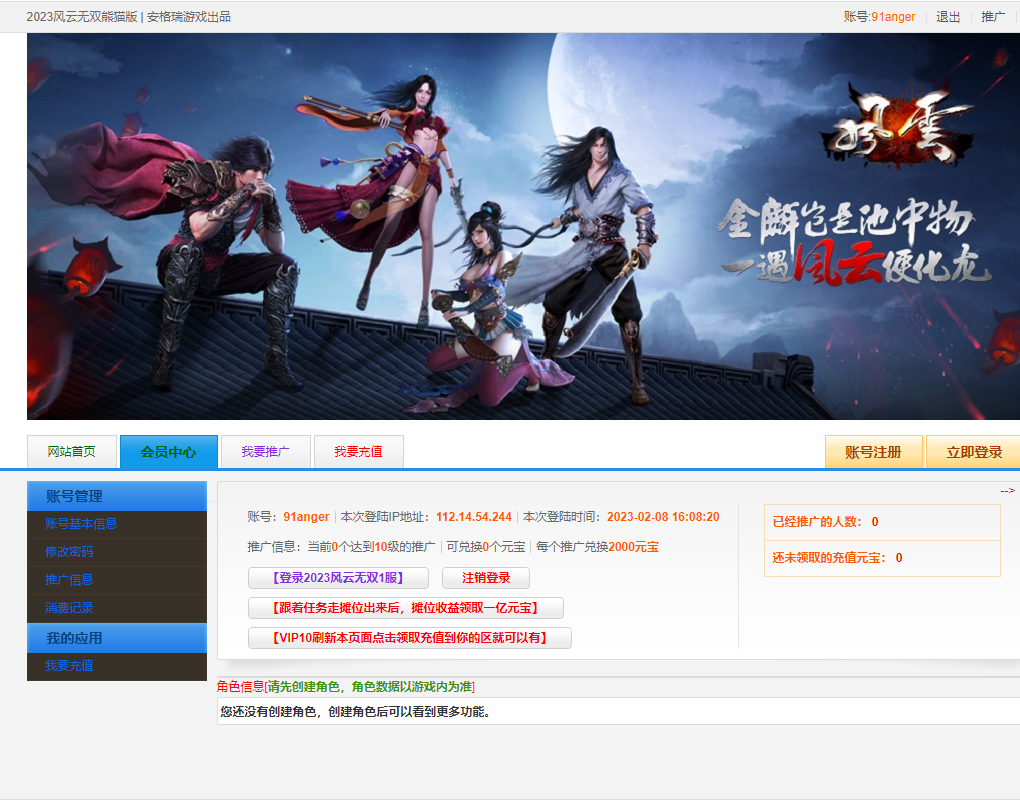Open 推广 link in top bar
Image resolution: width=1020 pixels, height=807 pixels.
(993, 17)
